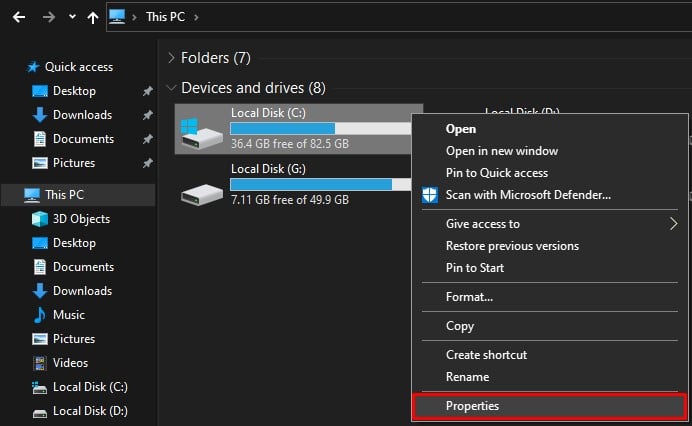Choose Properties from the context menu
This screenshot has height=426, width=692.
(472, 406)
